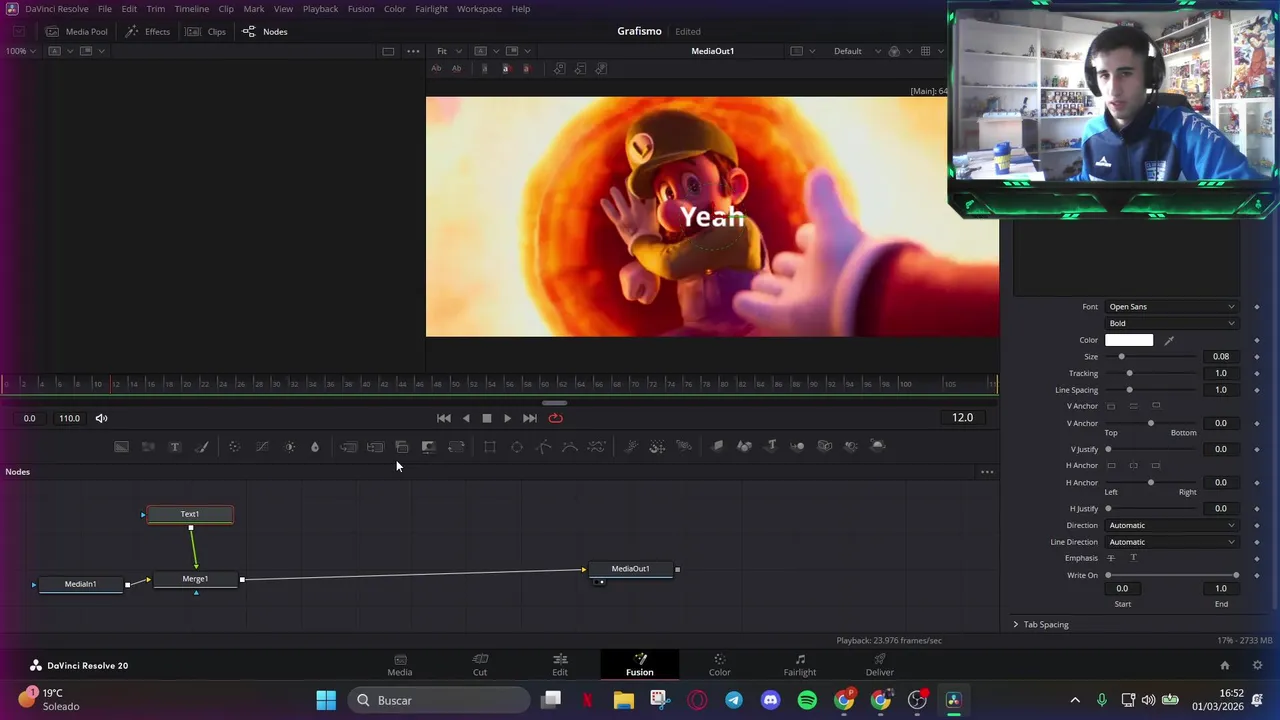This screenshot has height=720, width=1280.
Task: Select the MediaOut1 node
Action: click(x=631, y=569)
